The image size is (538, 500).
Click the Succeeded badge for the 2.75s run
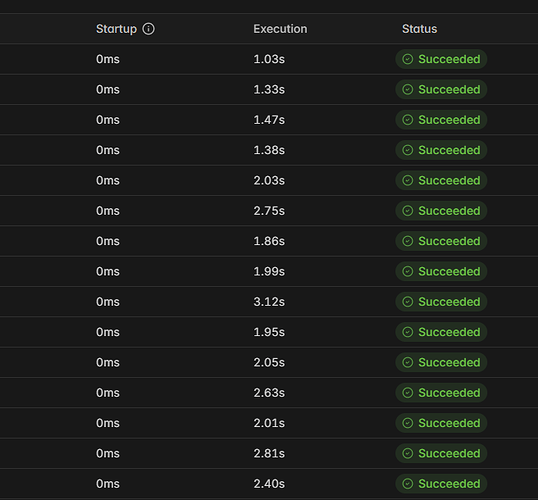(x=441, y=211)
